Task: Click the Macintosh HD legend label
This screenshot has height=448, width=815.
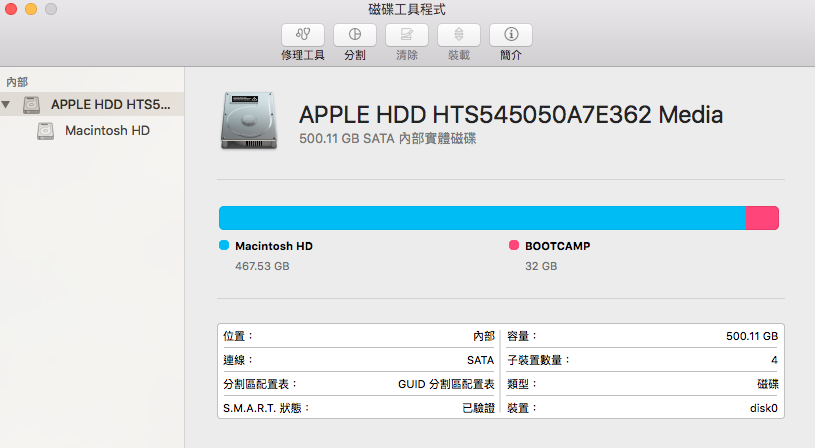Action: tap(274, 246)
